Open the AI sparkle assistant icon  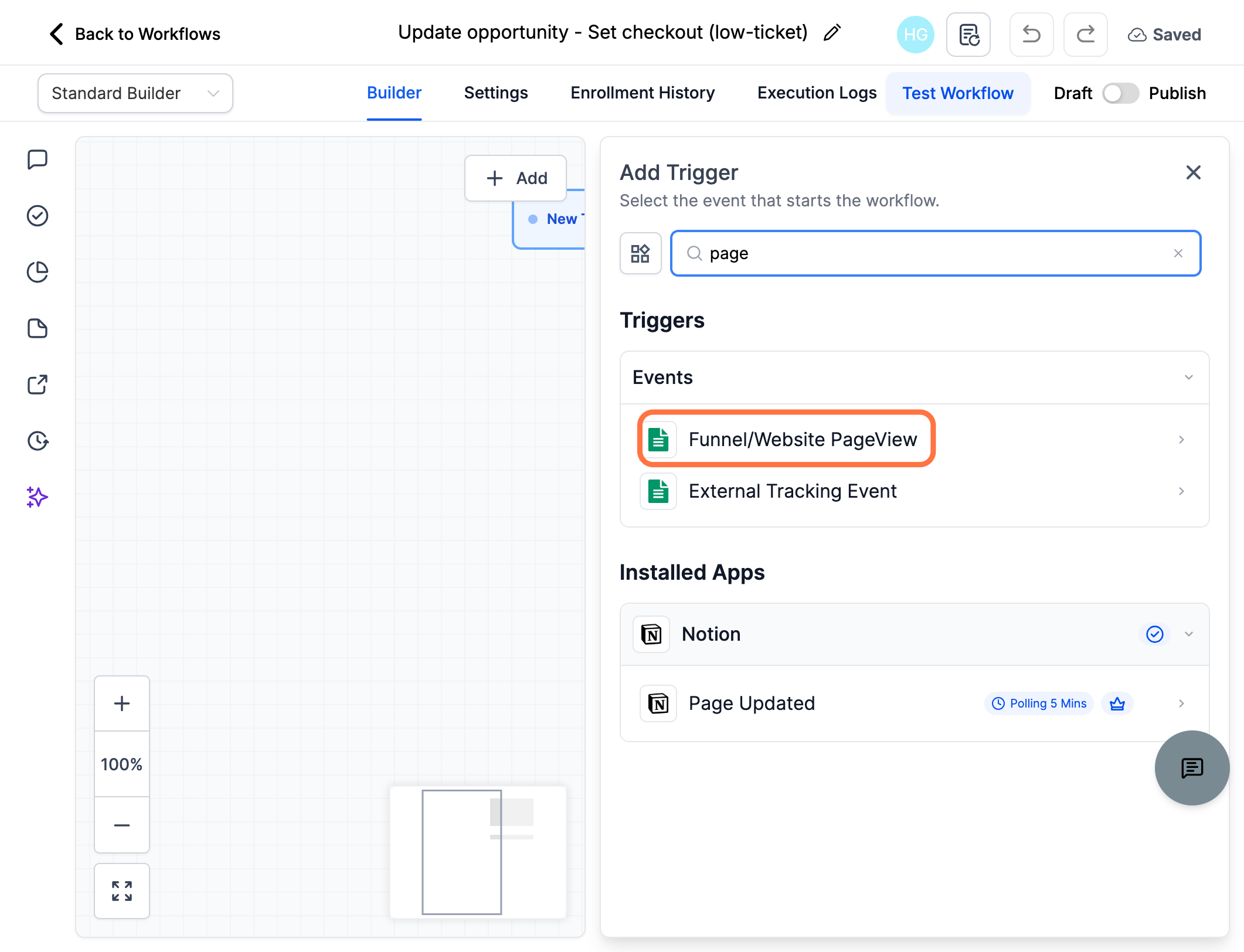[x=38, y=497]
